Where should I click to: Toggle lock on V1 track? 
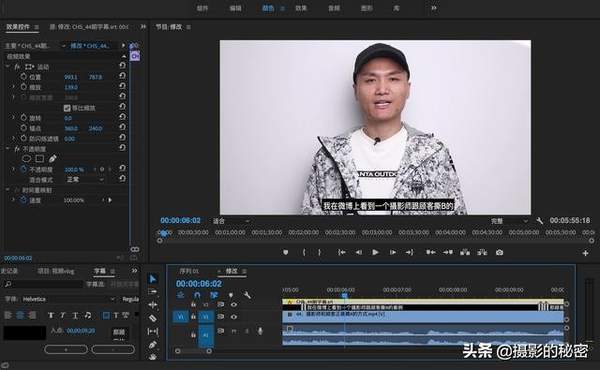point(193,317)
